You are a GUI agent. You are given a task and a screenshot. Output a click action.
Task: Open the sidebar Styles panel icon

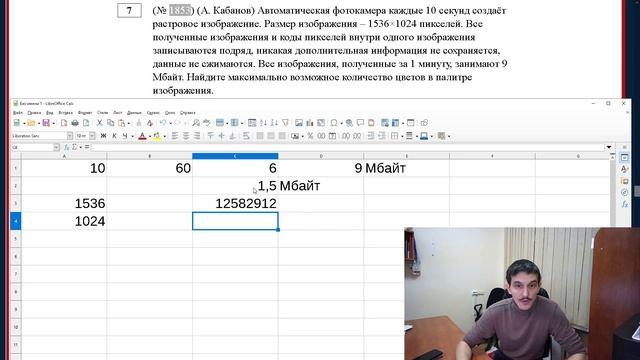pyautogui.click(x=624, y=169)
